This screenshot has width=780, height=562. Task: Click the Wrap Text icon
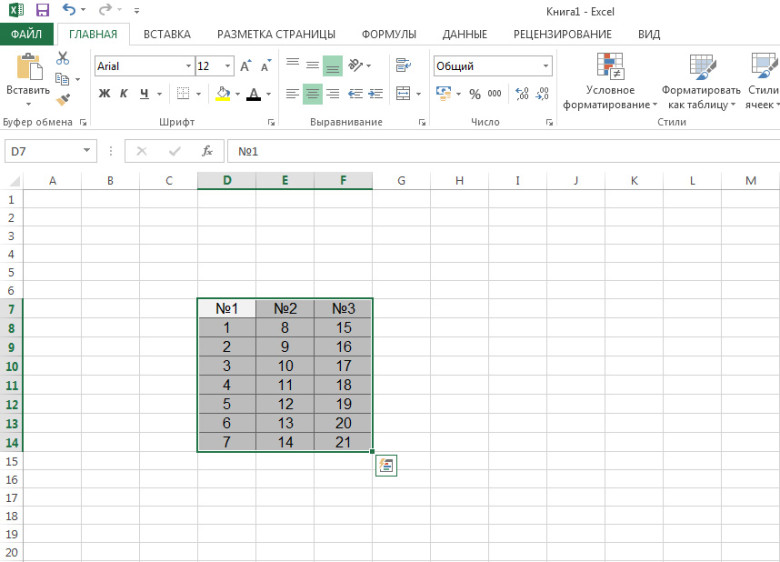403,65
